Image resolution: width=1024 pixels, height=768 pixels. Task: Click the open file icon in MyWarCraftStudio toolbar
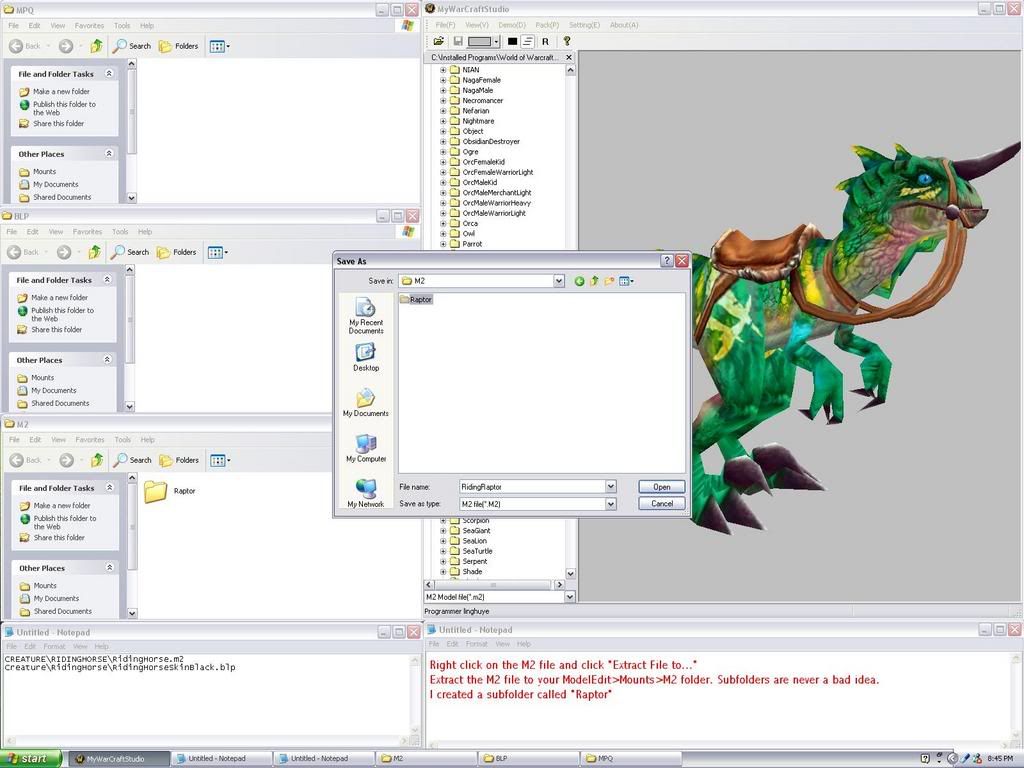(x=439, y=41)
